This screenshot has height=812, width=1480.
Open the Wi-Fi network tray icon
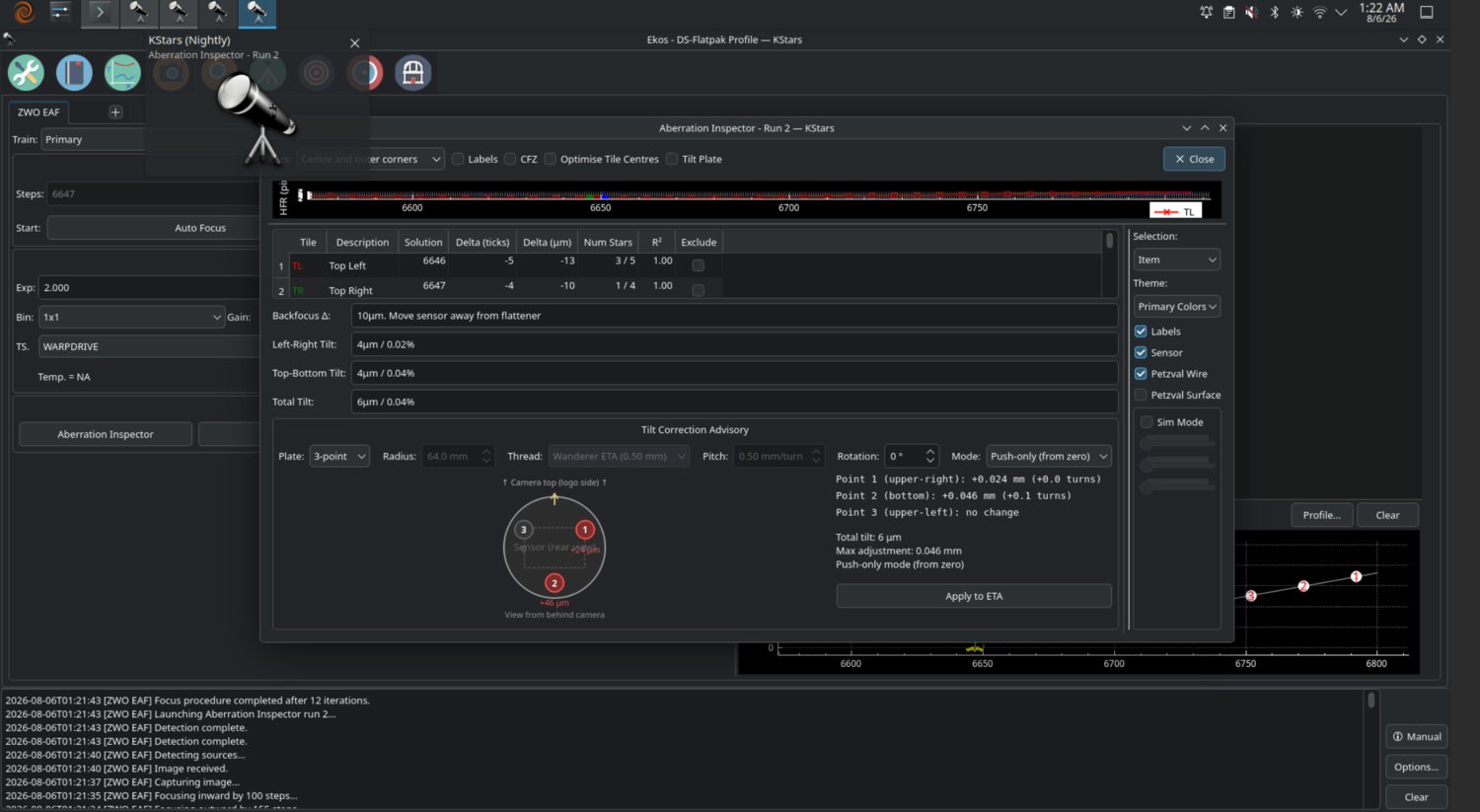(1319, 13)
